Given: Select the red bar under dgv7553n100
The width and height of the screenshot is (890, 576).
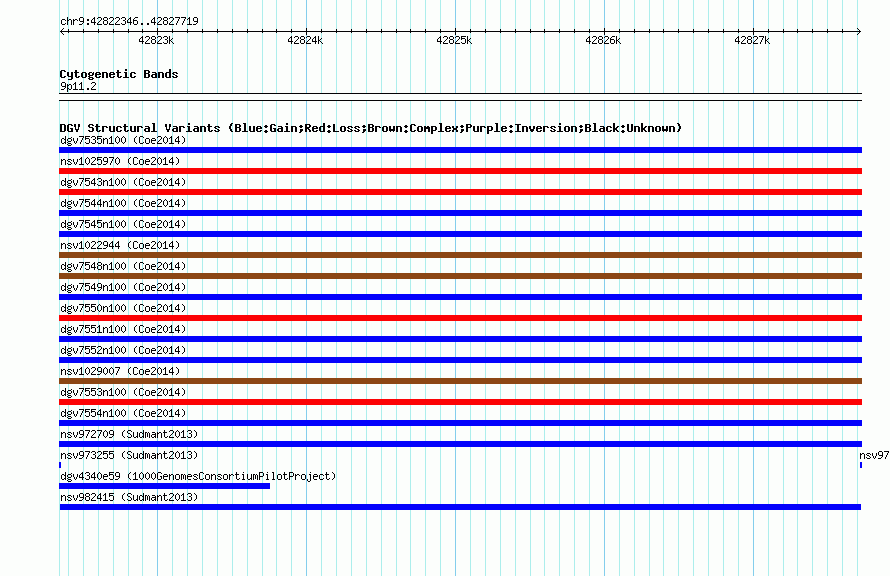Looking at the screenshot, I should (x=460, y=402).
